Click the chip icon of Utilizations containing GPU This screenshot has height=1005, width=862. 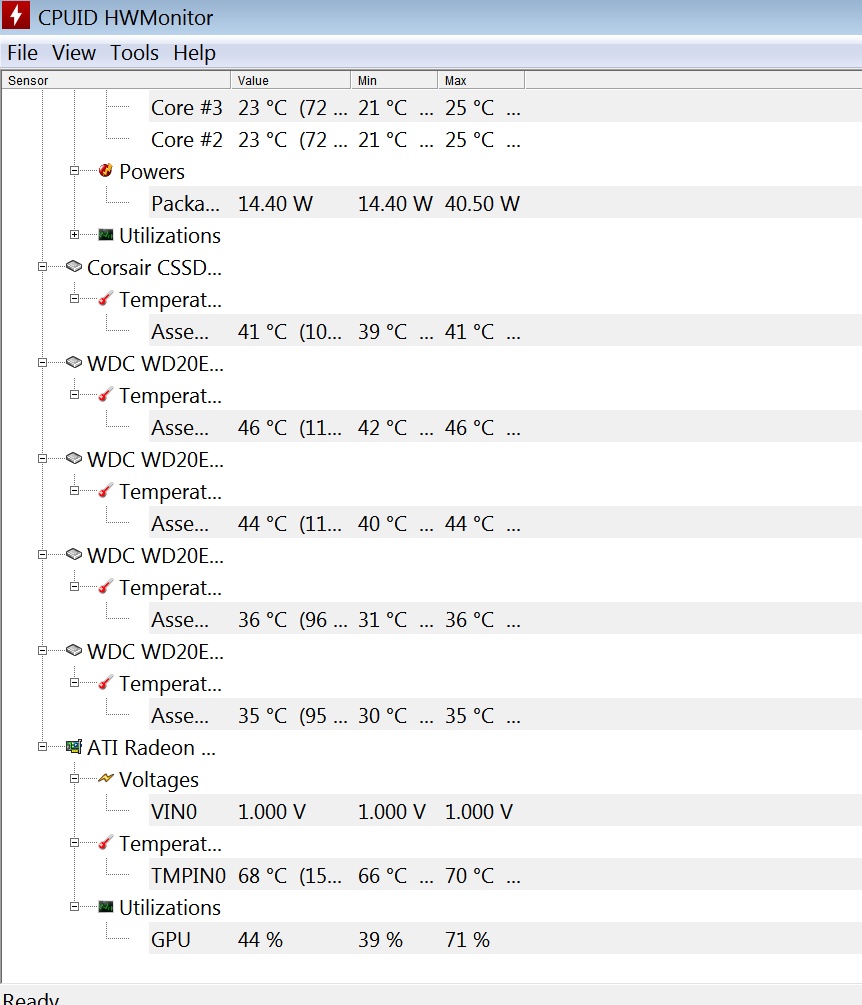tap(106, 906)
